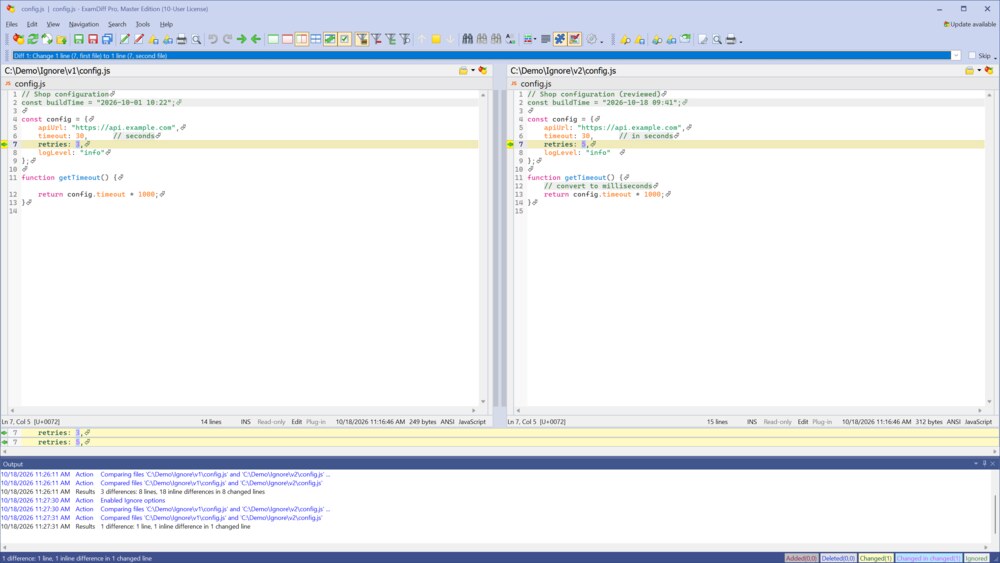
Task: Toggle the check-mark view option button
Action: 344,40
